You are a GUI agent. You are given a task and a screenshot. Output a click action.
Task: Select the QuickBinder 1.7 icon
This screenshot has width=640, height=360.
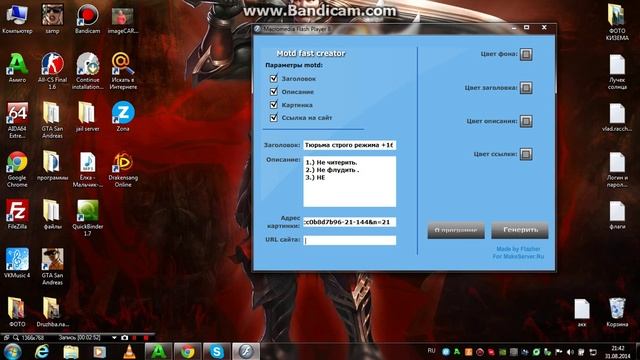[87, 218]
